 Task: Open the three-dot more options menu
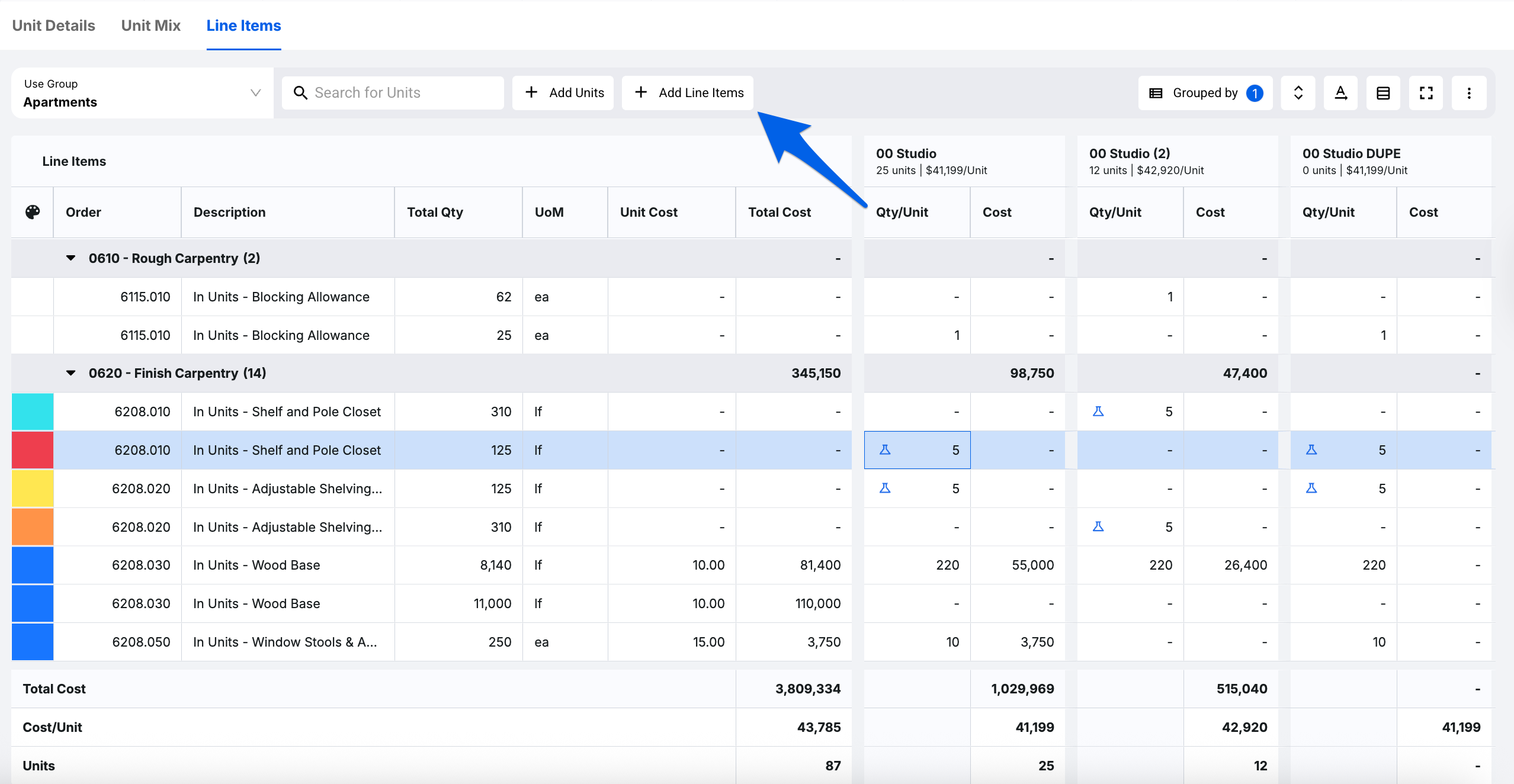pyautogui.click(x=1468, y=93)
